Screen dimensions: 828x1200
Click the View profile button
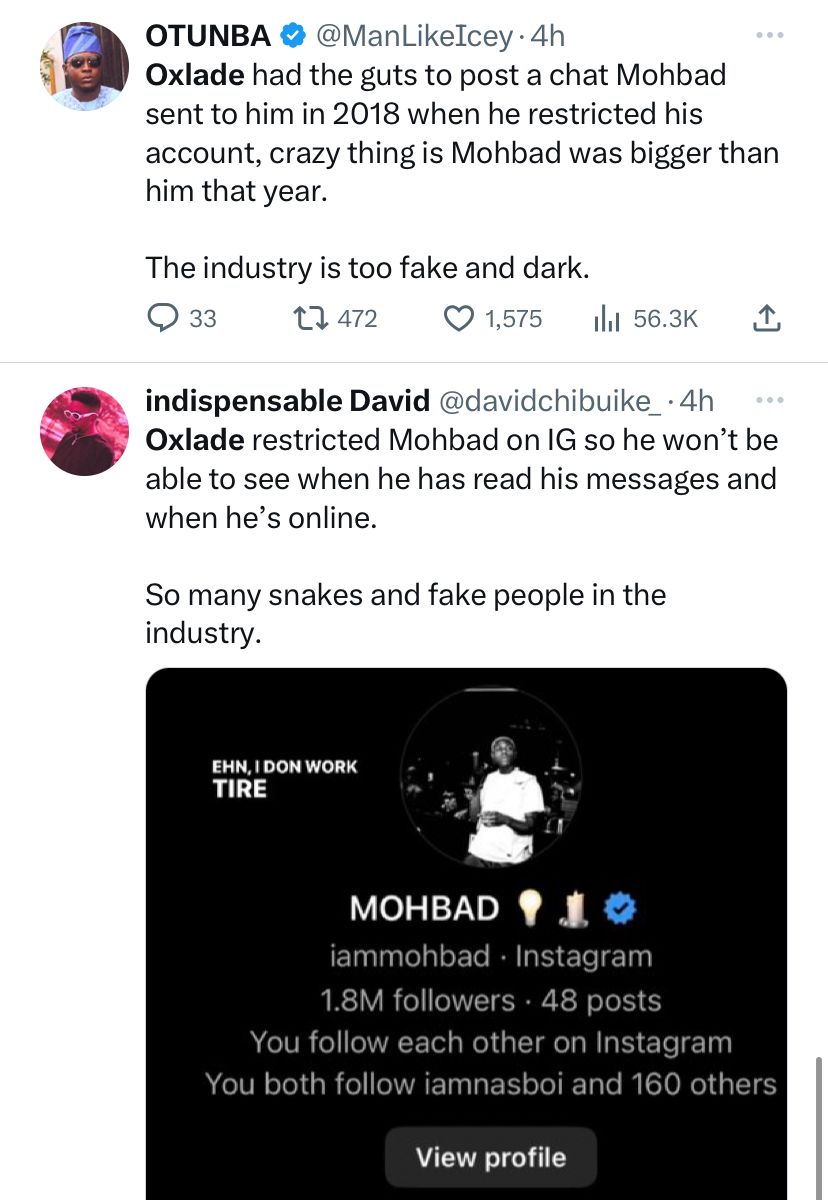click(490, 1157)
